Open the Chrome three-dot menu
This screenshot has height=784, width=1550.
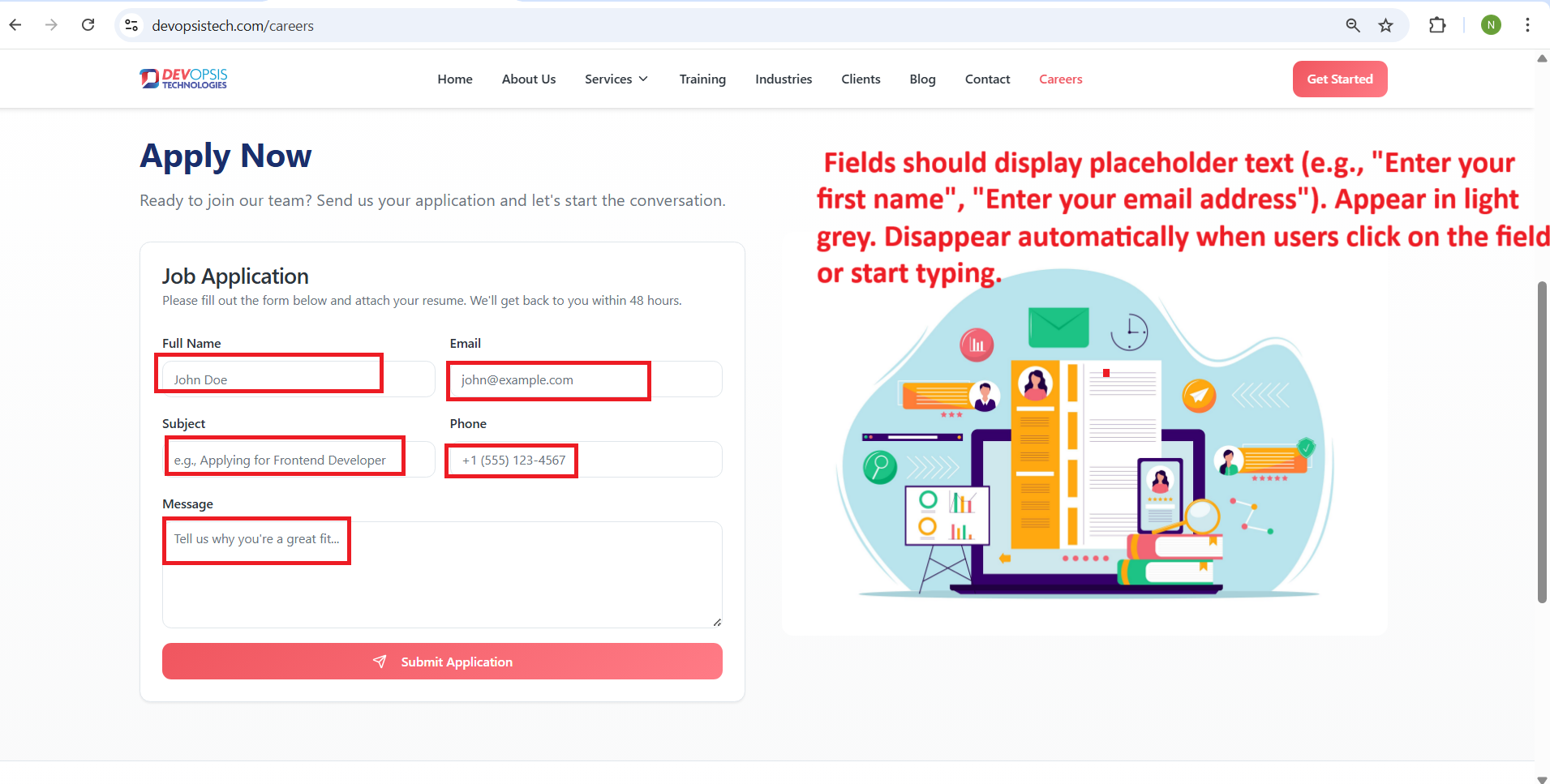click(1527, 25)
